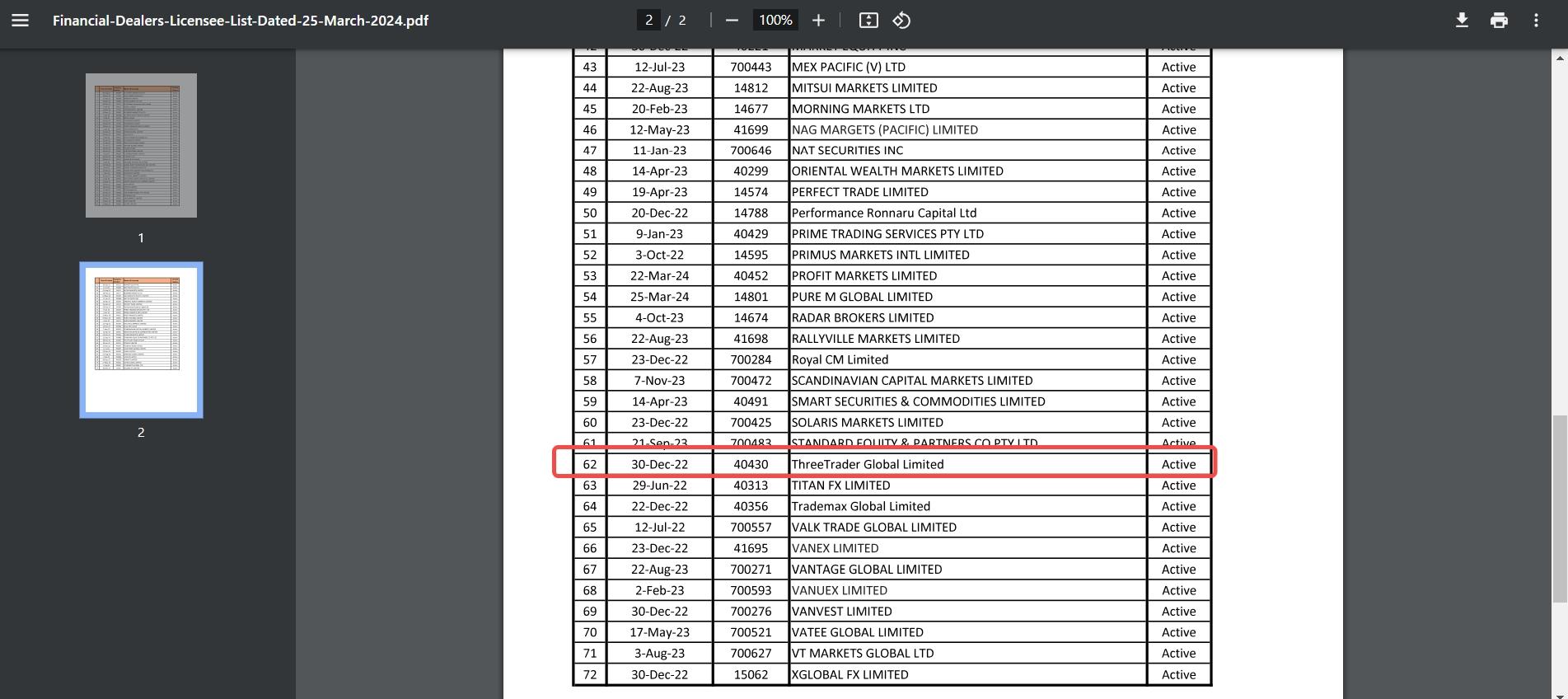Image resolution: width=1568 pixels, height=699 pixels.
Task: Select 'SCANDINAVIAN CAPITAL MARKETS LIMITED' text
Action: pos(912,381)
